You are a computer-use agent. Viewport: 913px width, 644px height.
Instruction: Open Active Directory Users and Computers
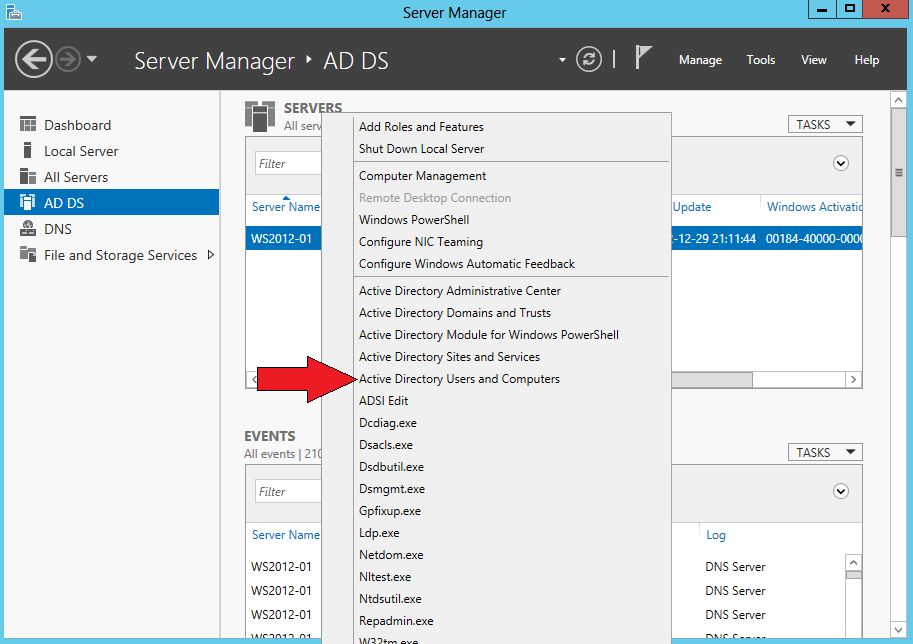click(x=459, y=379)
